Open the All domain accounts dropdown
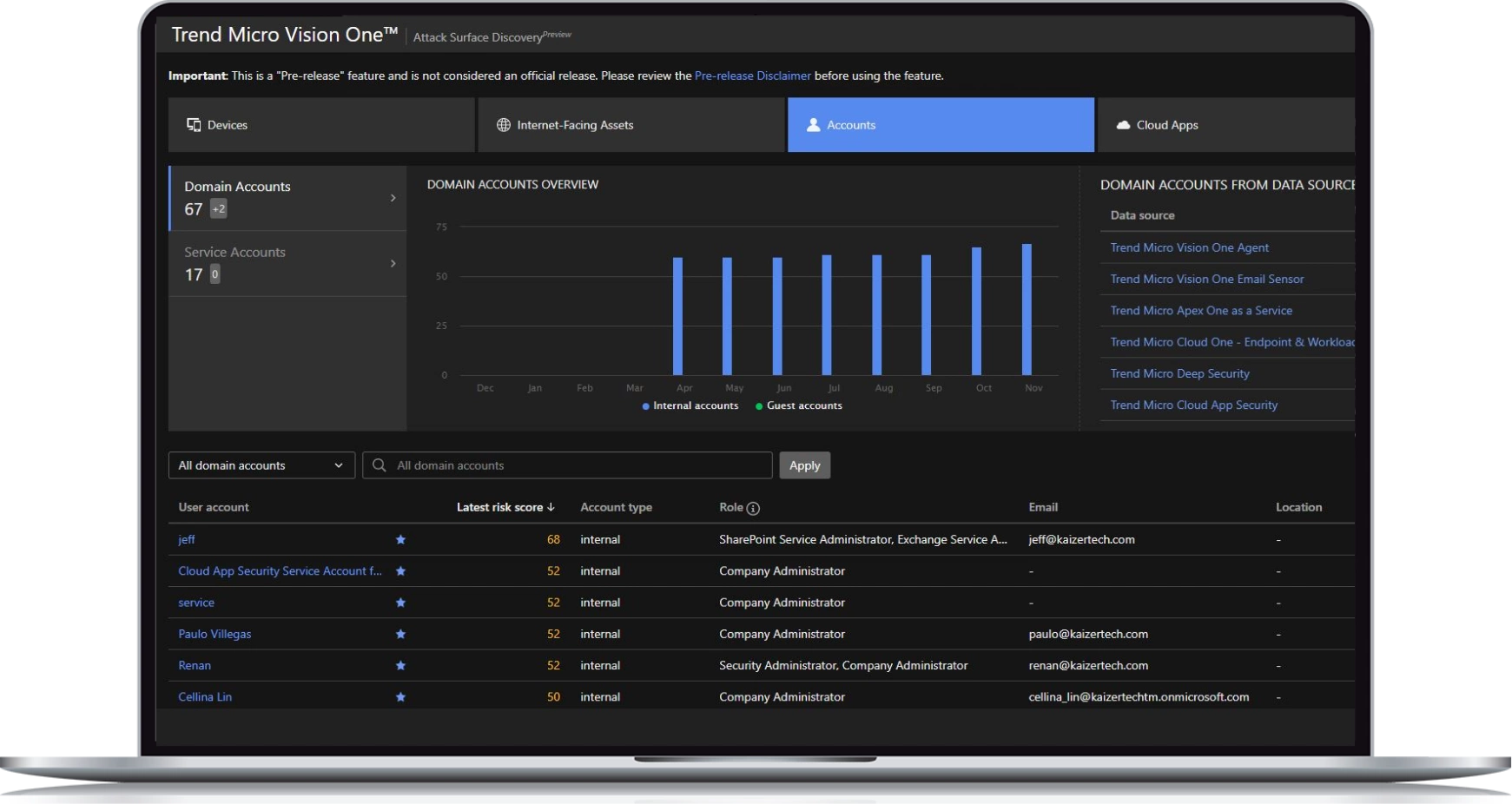The image size is (1512, 804). [x=261, y=465]
